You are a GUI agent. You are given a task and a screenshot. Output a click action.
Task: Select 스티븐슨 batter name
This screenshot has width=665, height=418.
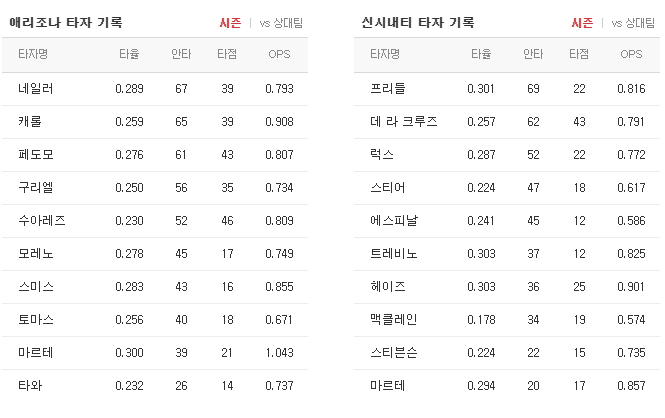pyautogui.click(x=394, y=352)
